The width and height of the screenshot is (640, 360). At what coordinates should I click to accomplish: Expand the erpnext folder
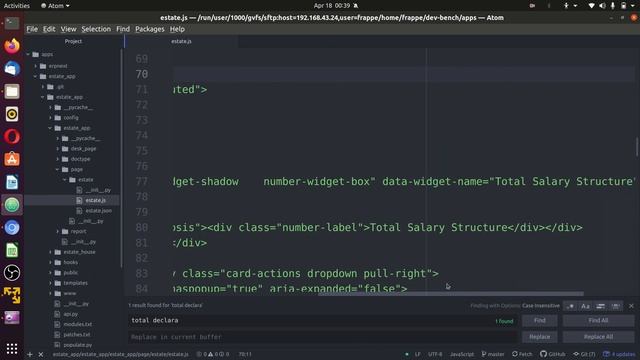36,66
